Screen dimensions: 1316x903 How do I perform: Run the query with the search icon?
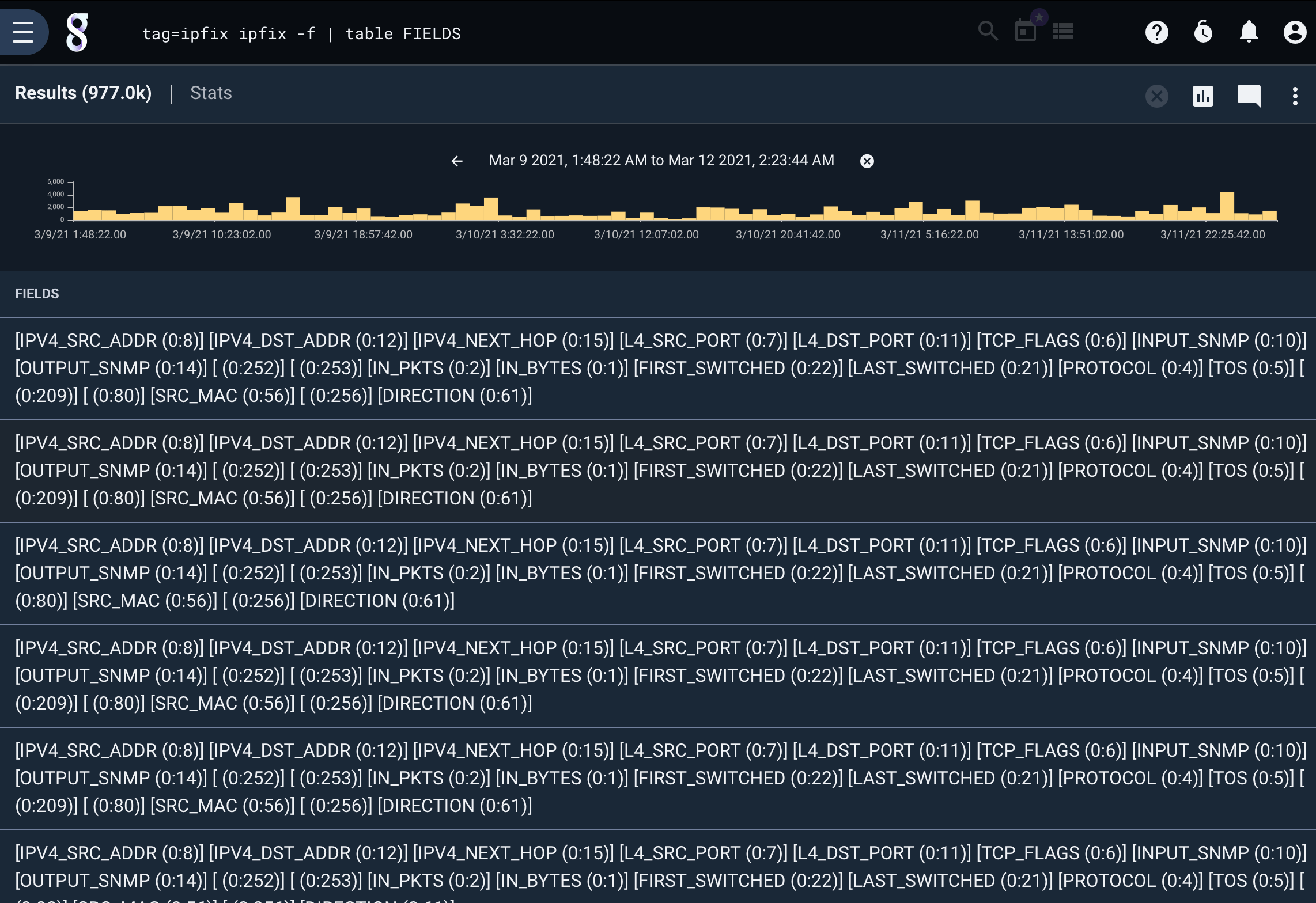[988, 31]
